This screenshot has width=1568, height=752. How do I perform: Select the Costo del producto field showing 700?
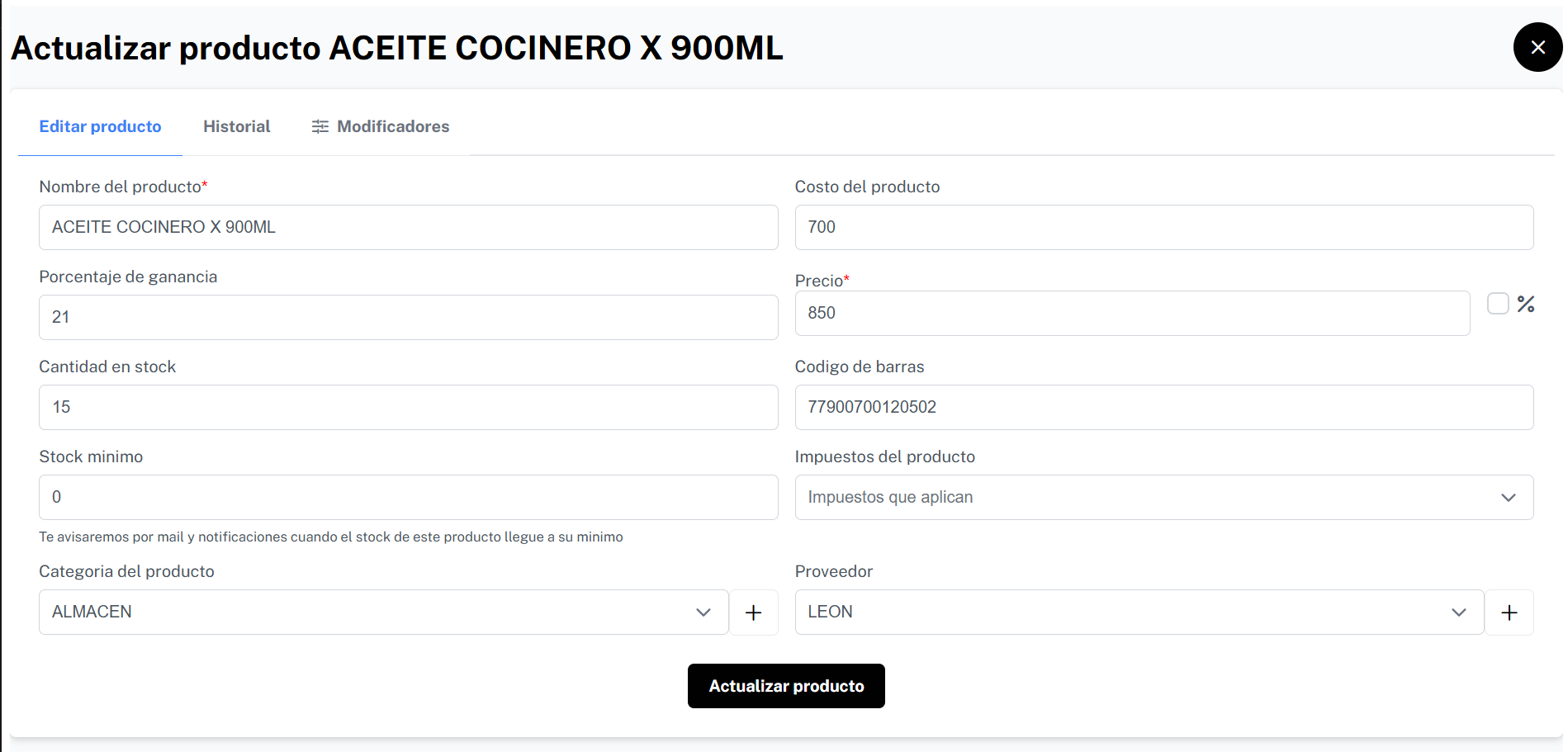point(1164,227)
